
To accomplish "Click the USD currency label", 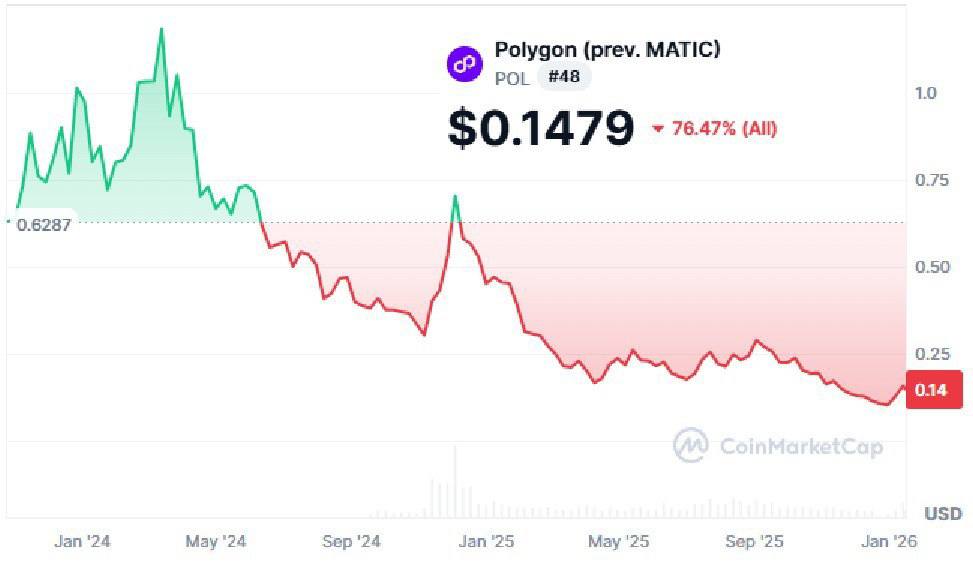I will pos(942,514).
